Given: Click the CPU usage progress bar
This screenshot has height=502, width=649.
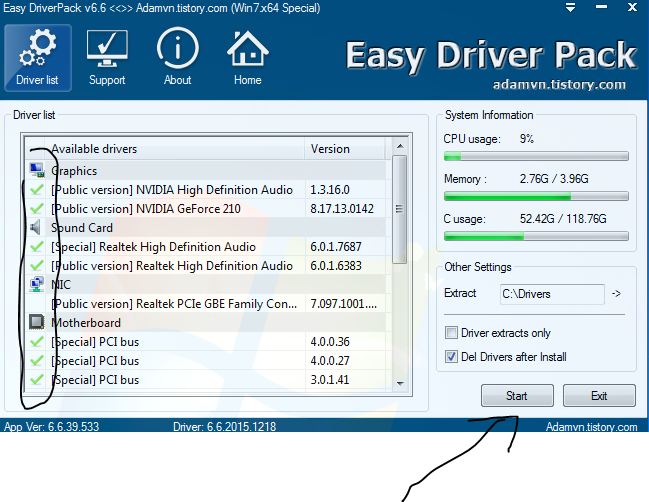Looking at the screenshot, I should point(536,156).
